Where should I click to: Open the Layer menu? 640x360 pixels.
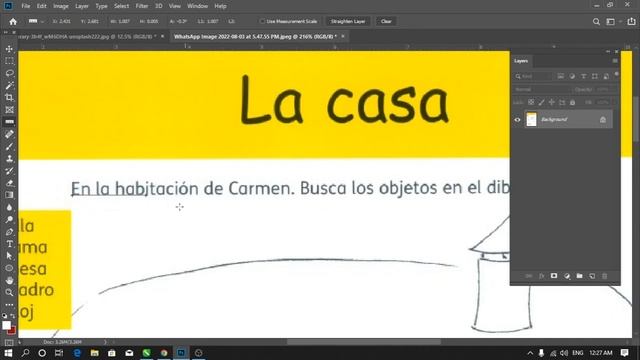(82, 6)
